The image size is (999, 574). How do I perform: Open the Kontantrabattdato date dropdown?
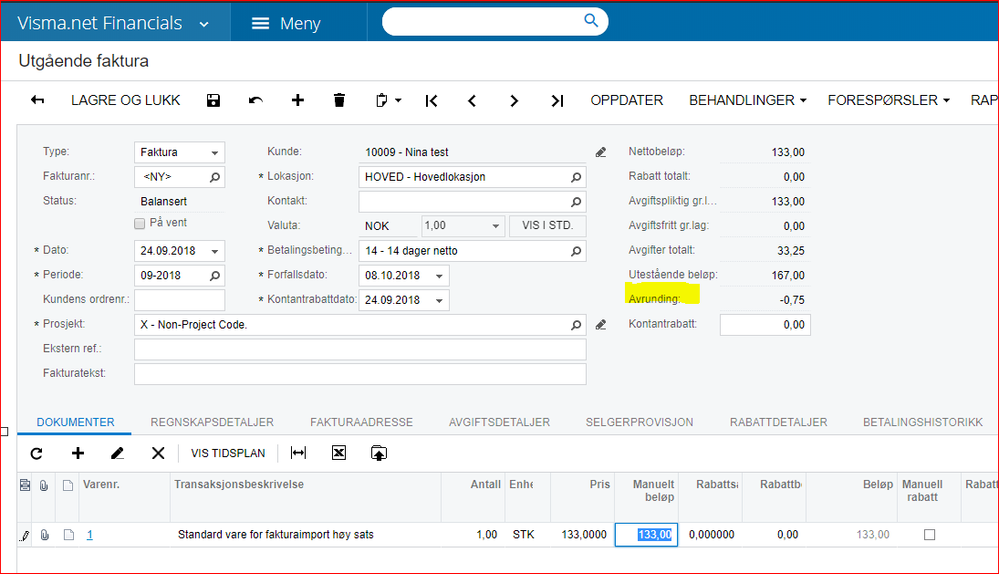439,301
